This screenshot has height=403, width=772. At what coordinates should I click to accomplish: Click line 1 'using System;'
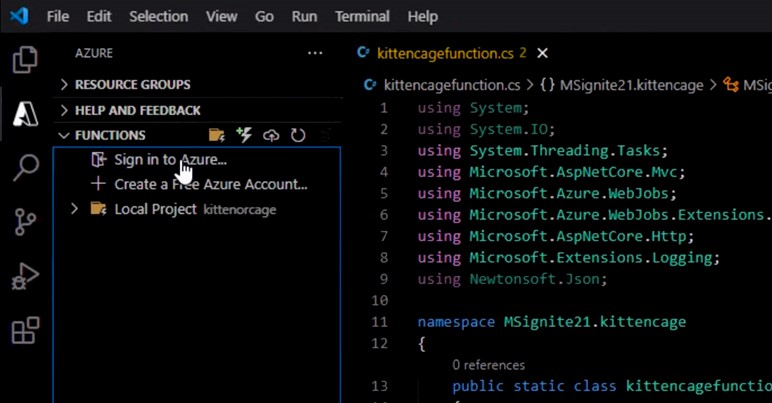[473, 108]
